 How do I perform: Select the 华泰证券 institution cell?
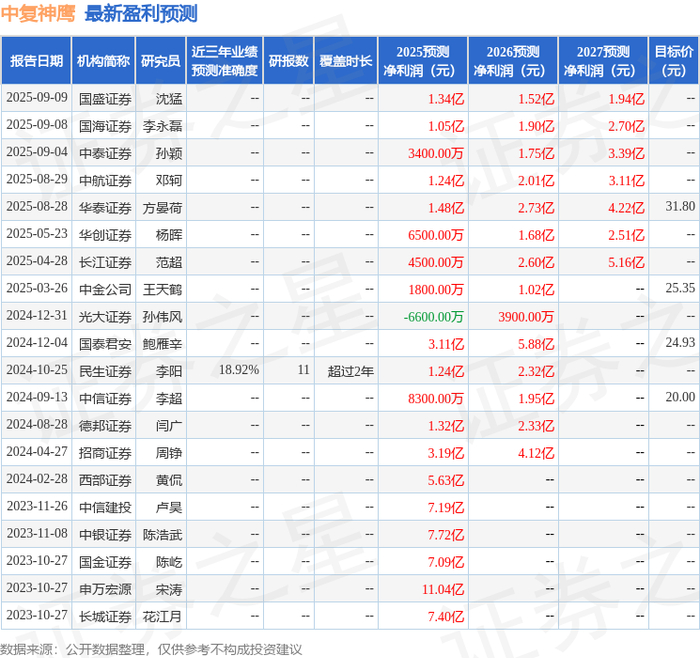tap(105, 208)
